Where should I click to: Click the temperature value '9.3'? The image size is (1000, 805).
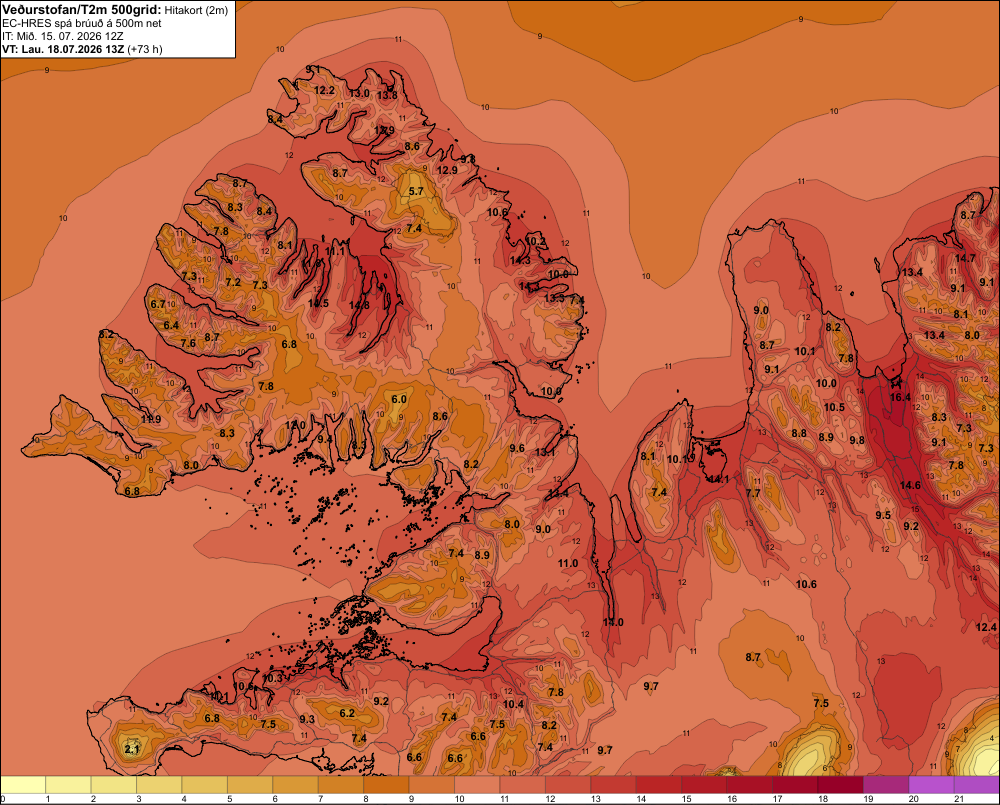point(307,719)
